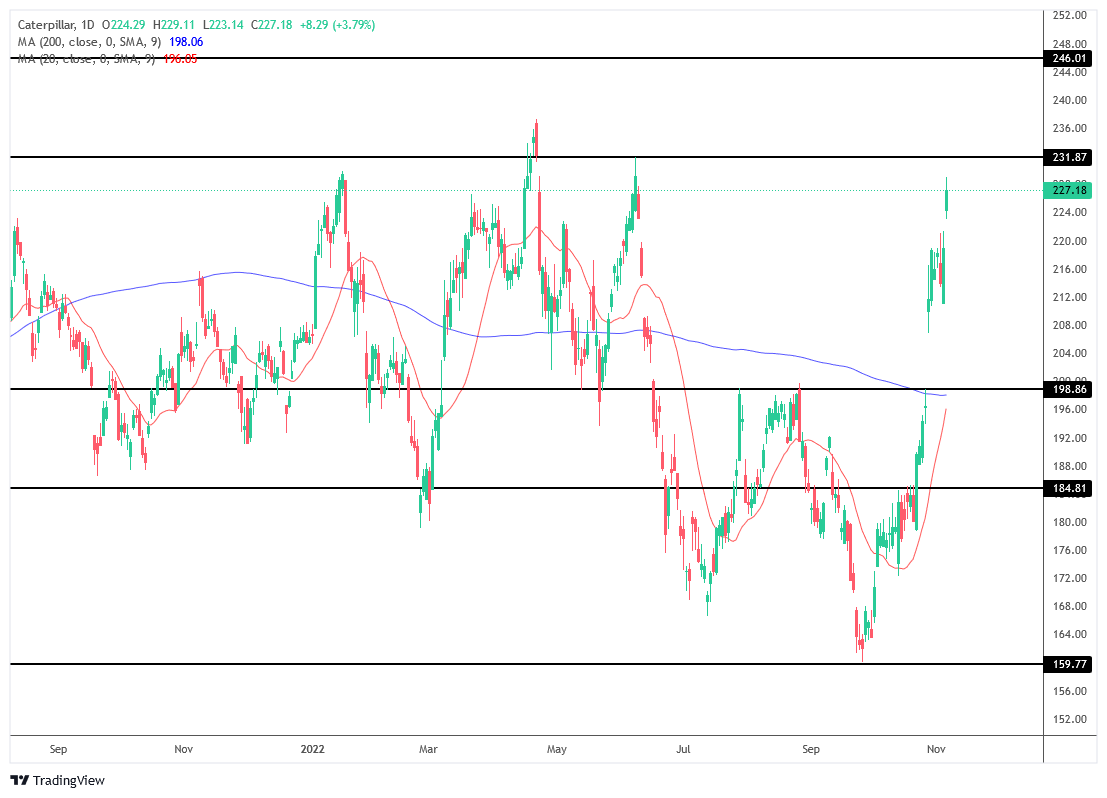Screen dimensions: 1107x798
Task: Click the Jul label on time axis
Action: point(683,749)
